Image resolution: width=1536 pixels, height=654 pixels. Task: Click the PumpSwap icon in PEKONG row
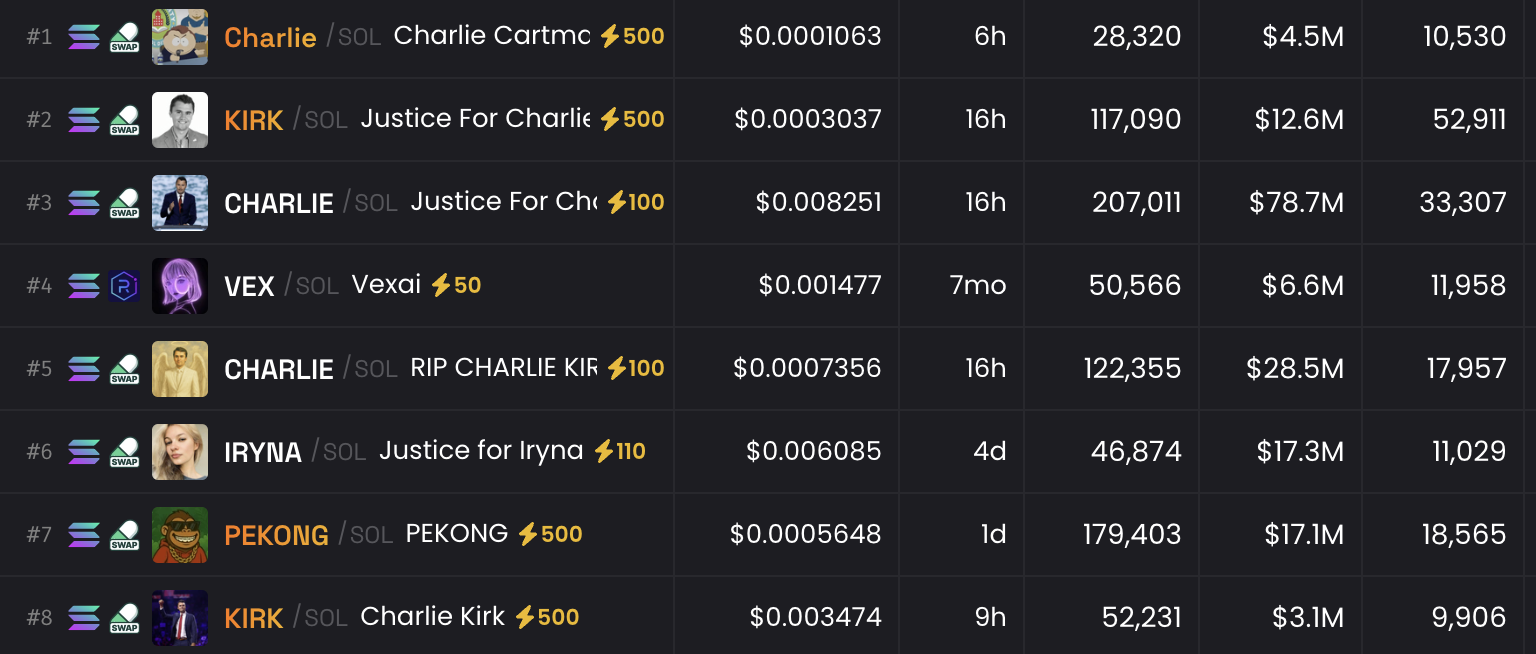124,535
